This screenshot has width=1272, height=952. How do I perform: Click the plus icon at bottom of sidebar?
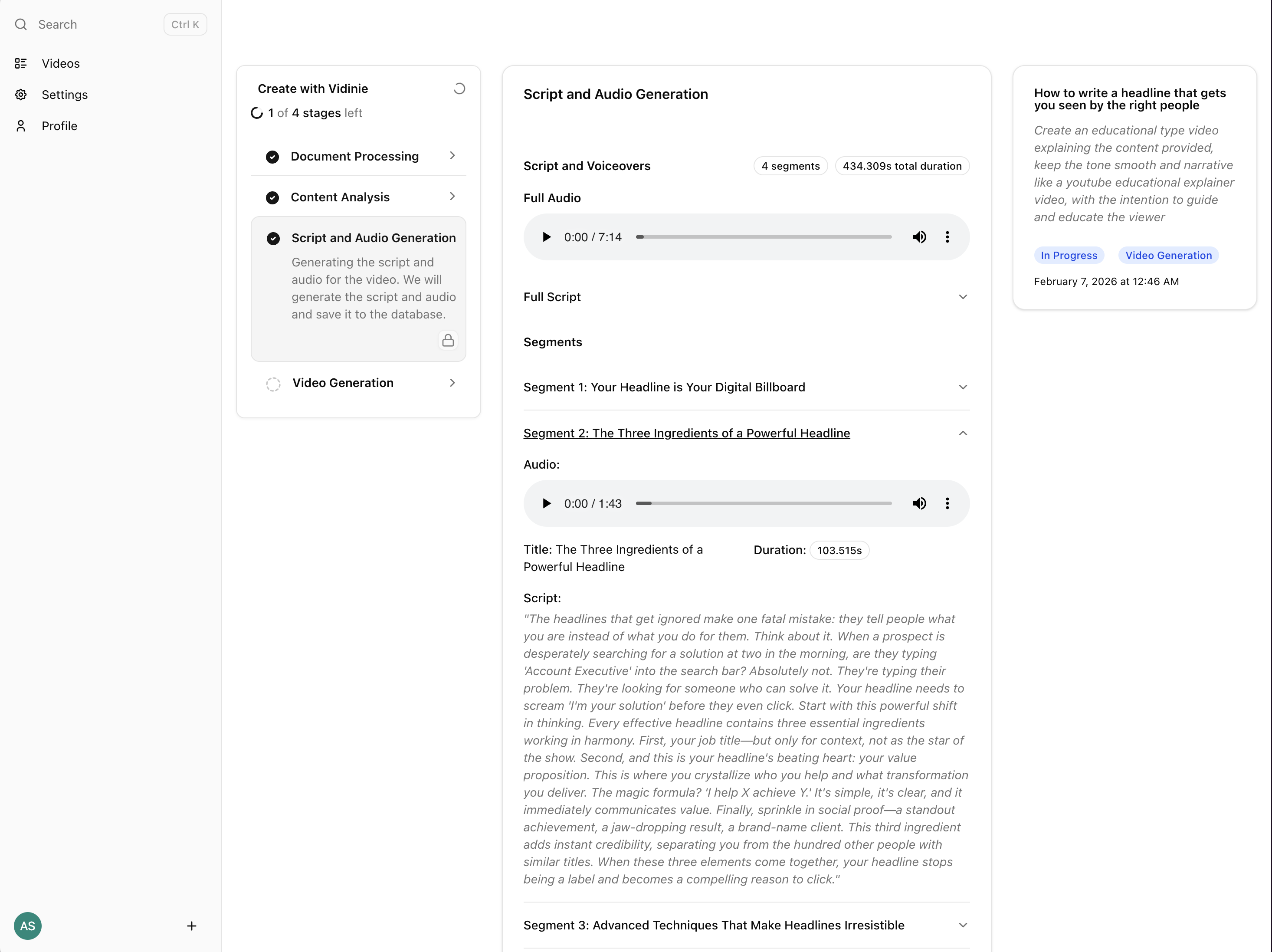(192, 926)
